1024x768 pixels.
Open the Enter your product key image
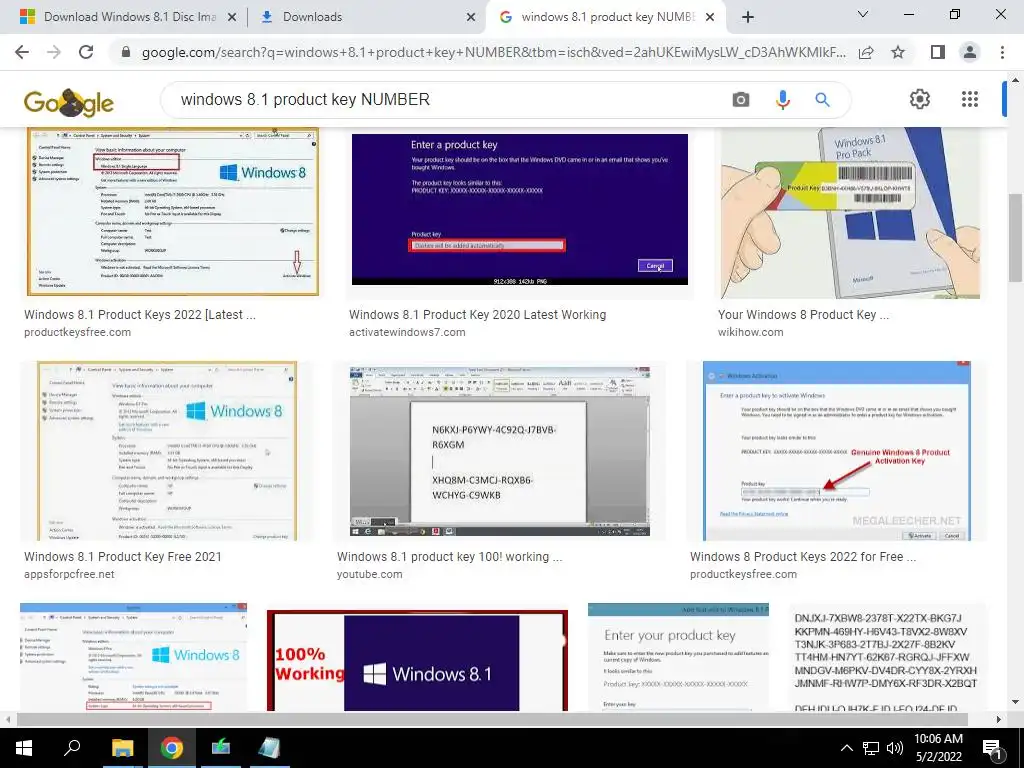678,656
